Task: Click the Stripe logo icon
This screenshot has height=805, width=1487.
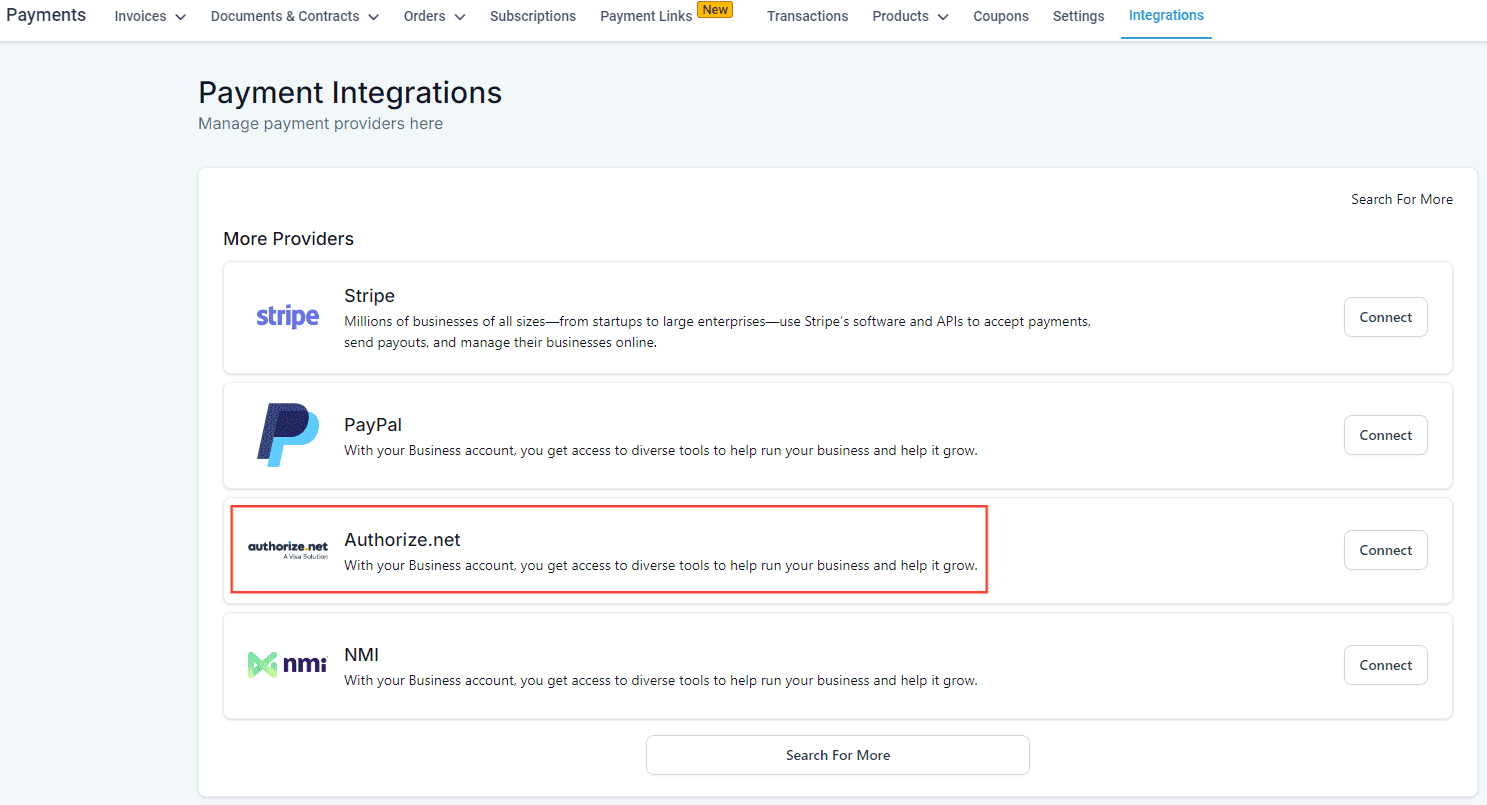Action: tap(287, 317)
